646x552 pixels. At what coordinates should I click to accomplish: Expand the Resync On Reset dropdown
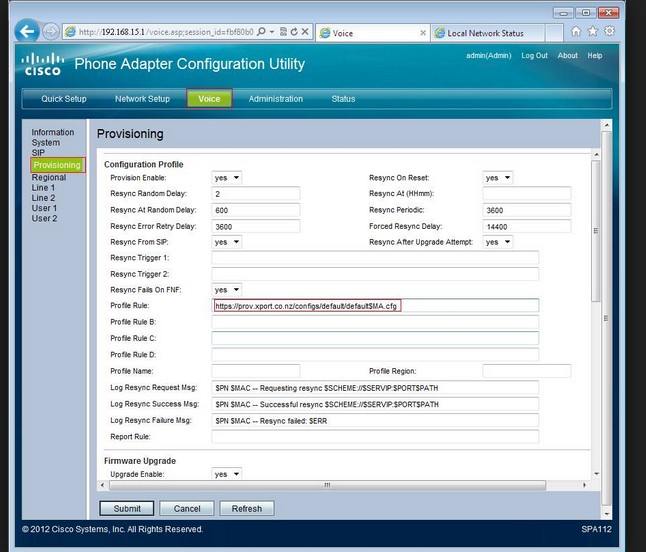point(498,178)
